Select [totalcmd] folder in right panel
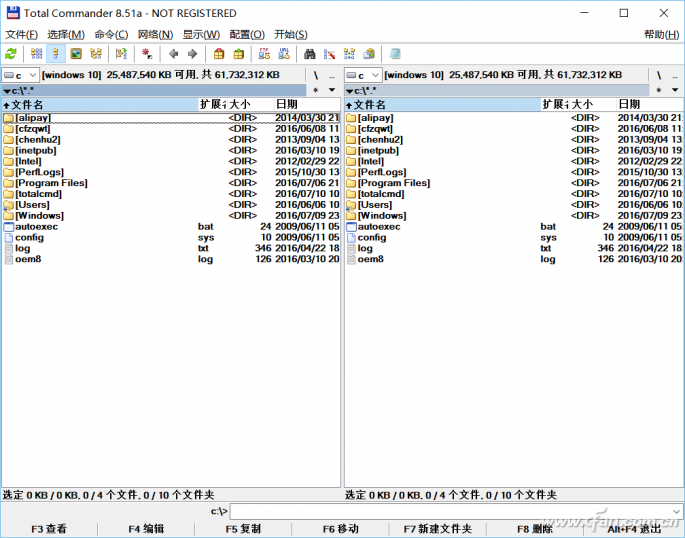Image resolution: width=685 pixels, height=538 pixels. click(x=514, y=194)
